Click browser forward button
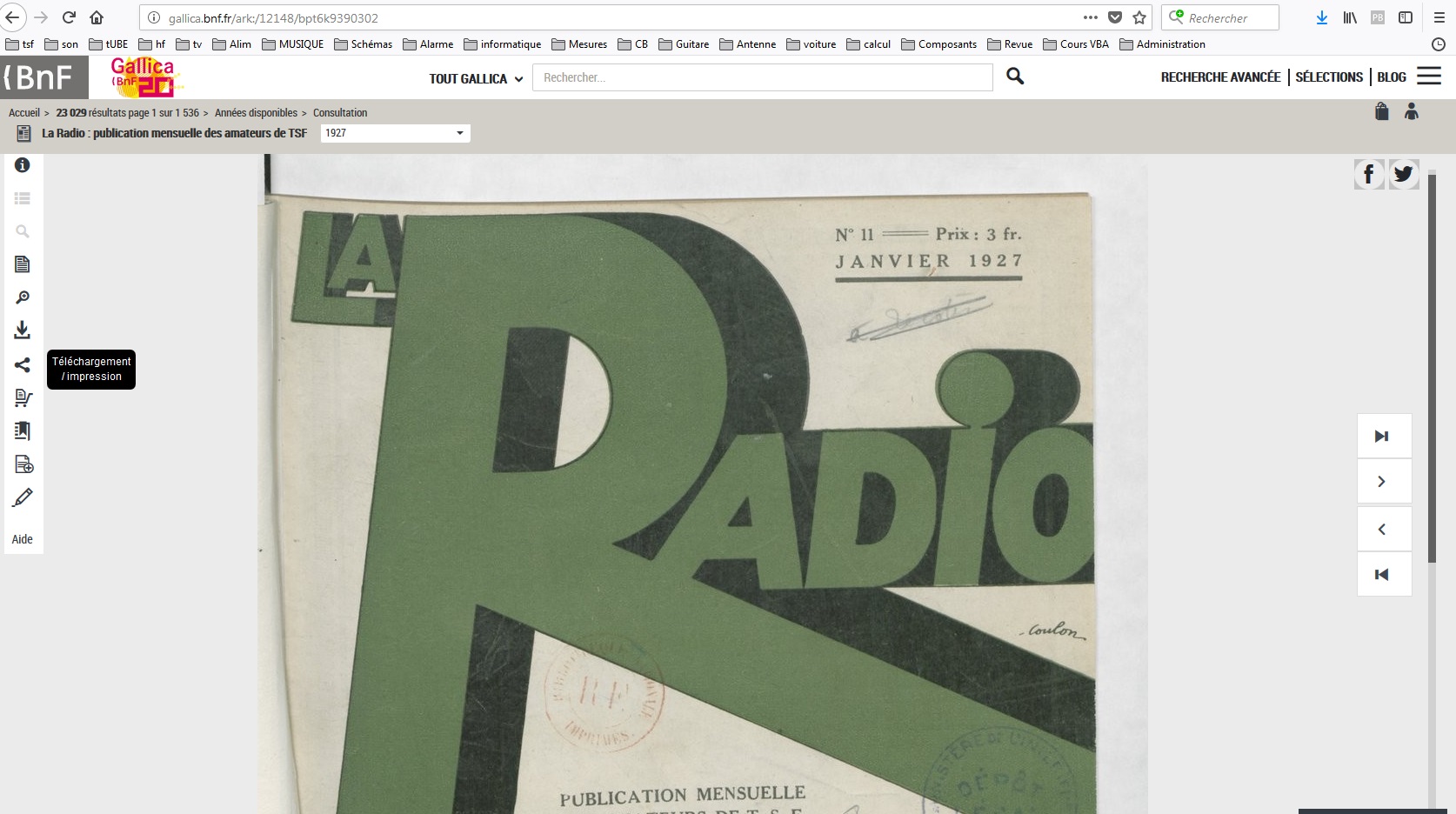 41,17
